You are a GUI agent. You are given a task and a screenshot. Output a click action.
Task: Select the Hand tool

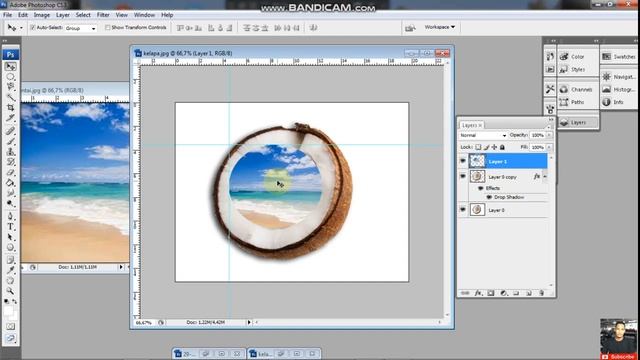tap(11, 281)
